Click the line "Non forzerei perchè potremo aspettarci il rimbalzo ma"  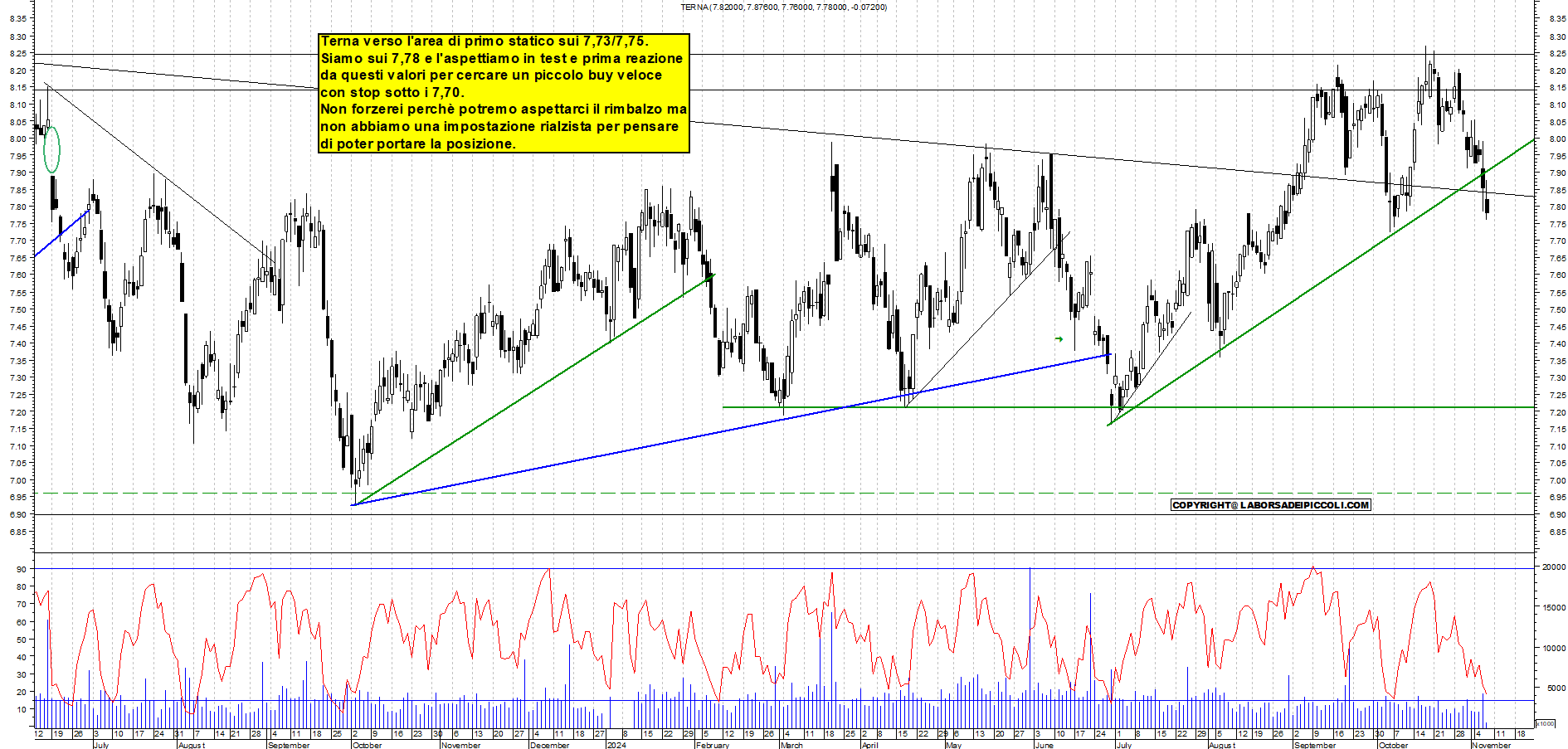[504, 109]
